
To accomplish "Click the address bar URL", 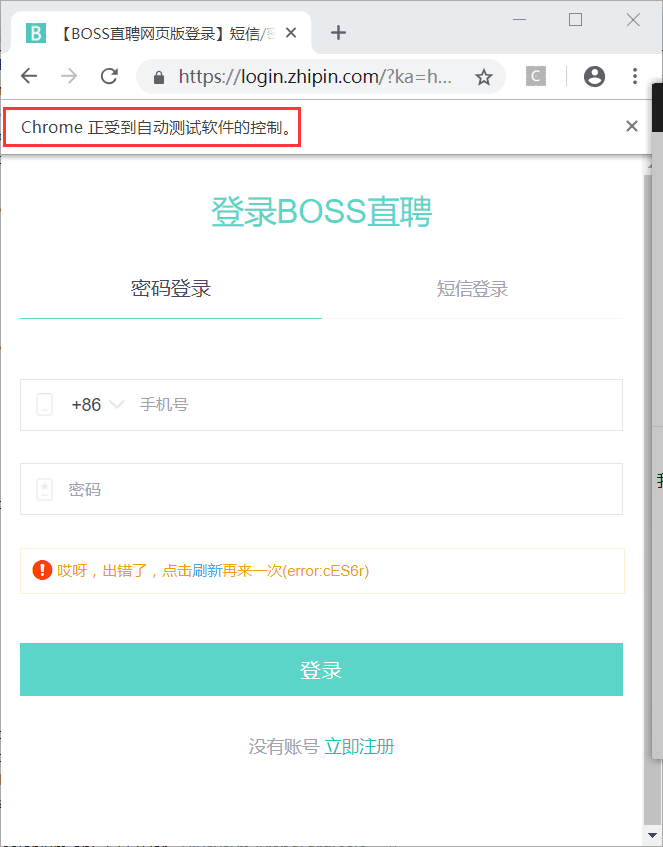I will pyautogui.click(x=315, y=77).
